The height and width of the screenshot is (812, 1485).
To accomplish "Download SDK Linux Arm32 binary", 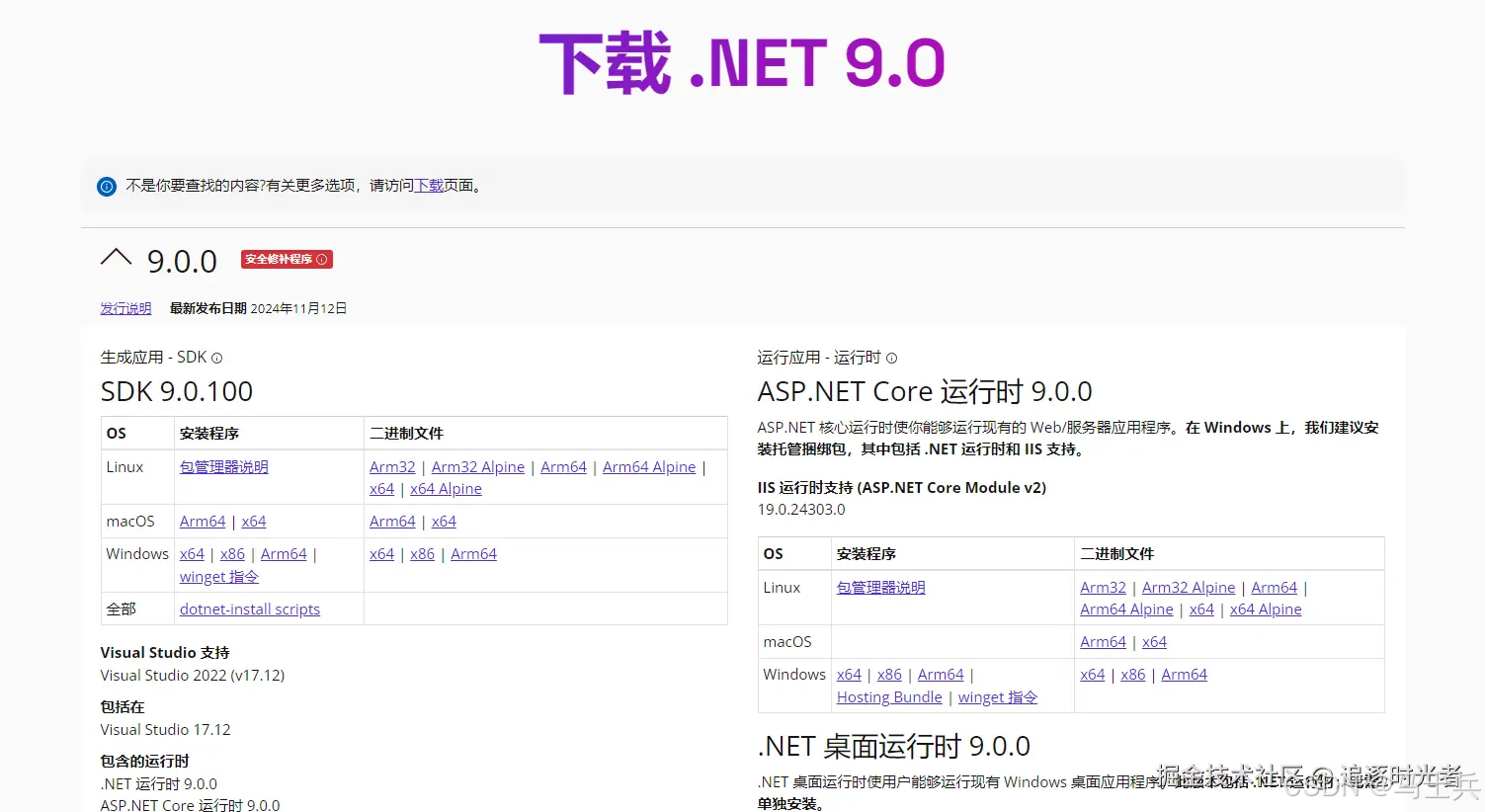I will click(392, 466).
